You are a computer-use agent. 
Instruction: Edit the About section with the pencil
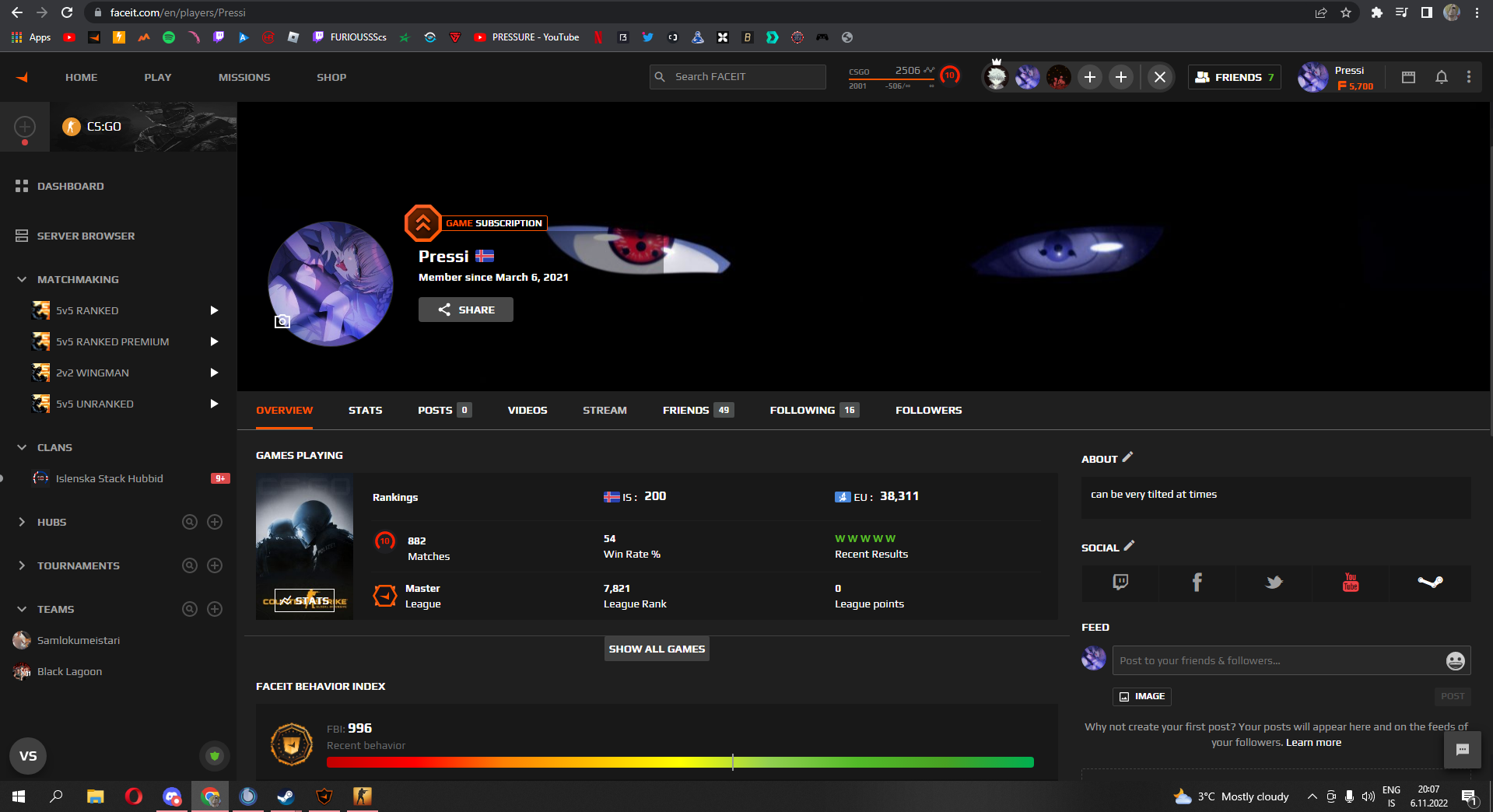[1127, 457]
